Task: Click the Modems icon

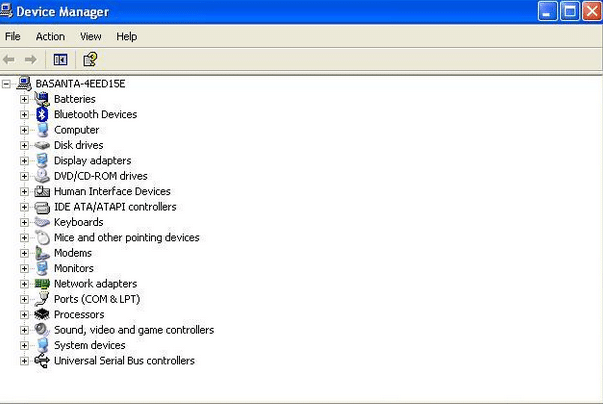Action: (x=42, y=253)
